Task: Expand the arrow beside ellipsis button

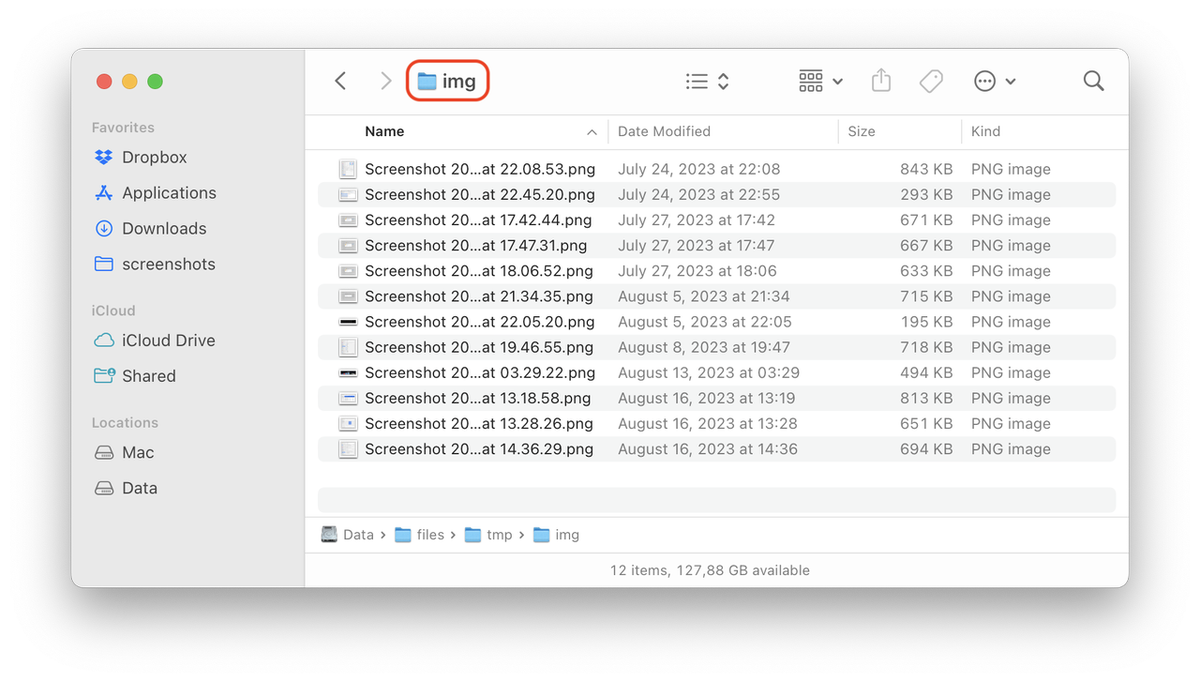Action: (x=1010, y=82)
